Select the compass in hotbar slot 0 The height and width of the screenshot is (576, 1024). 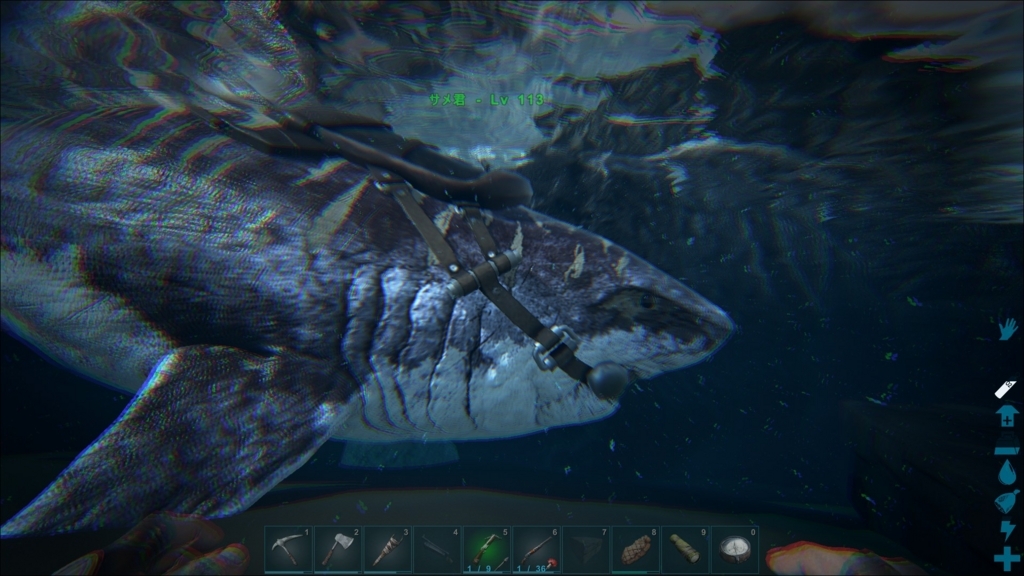(x=735, y=549)
